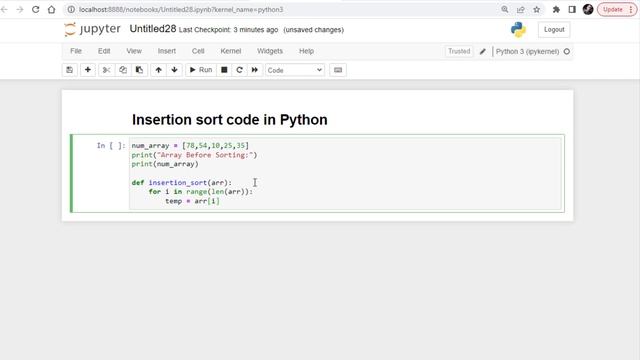The height and width of the screenshot is (360, 640).
Task: Open the Insert menu
Action: point(167,51)
